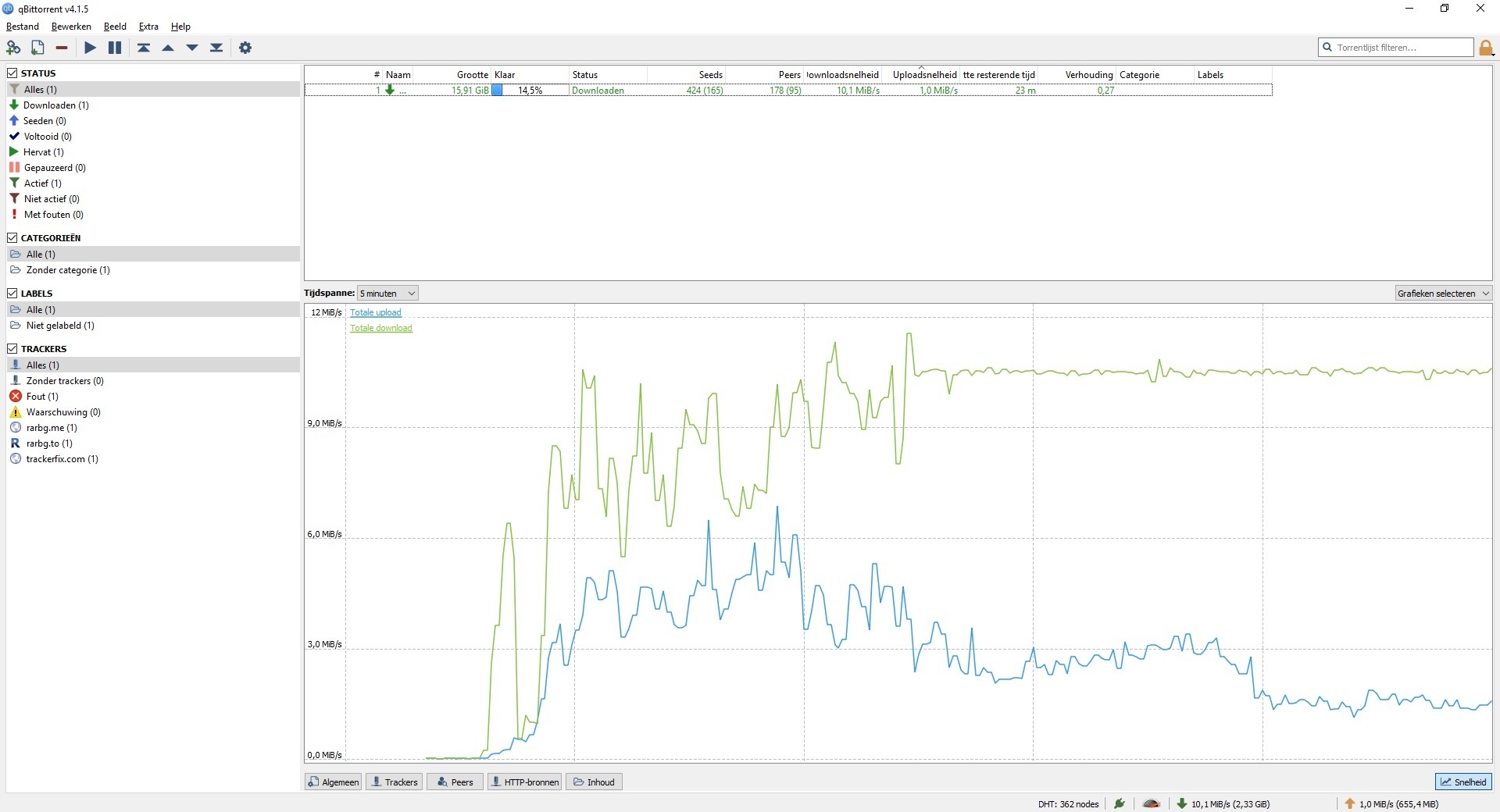Viewport: 1500px width, 812px height.
Task: Select the Niet actief (0) filter
Action: click(153, 198)
